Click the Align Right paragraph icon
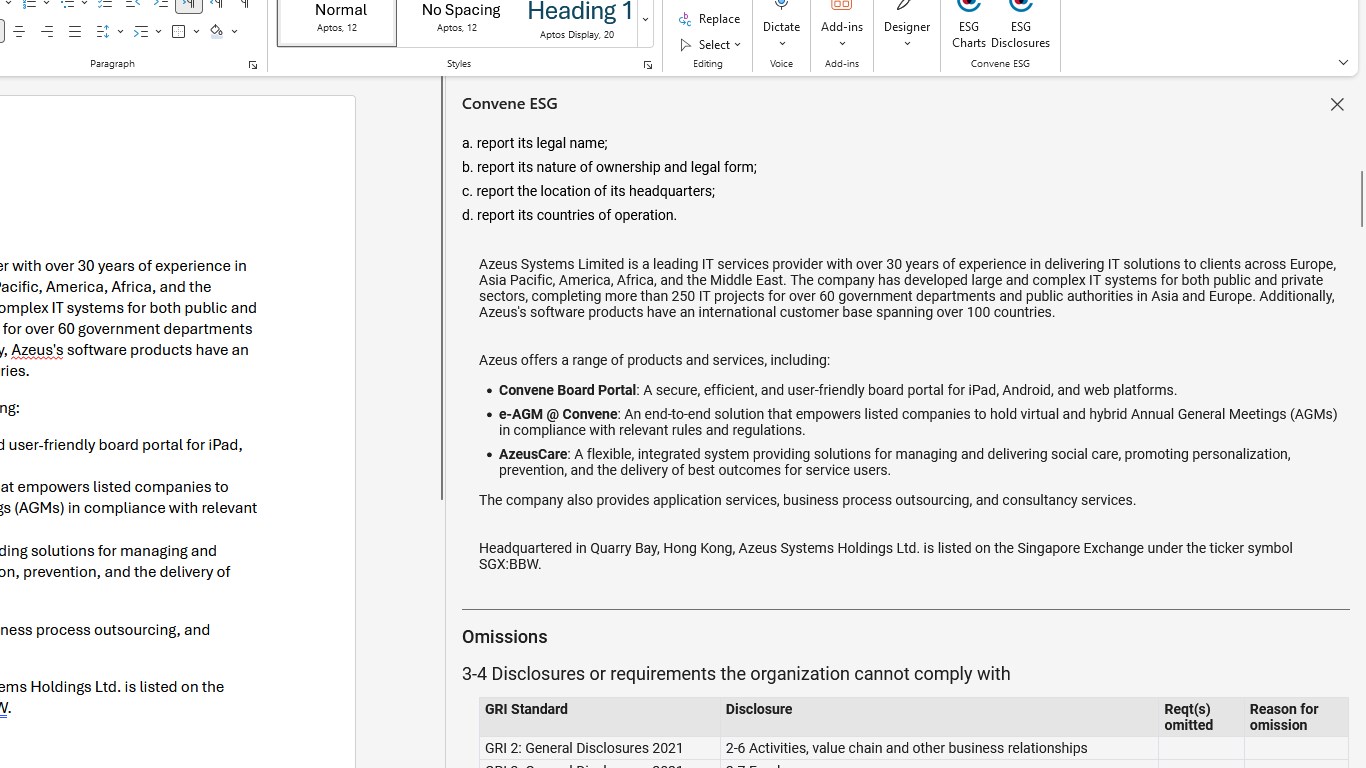Screen dimensions: 1366x768 point(47,32)
